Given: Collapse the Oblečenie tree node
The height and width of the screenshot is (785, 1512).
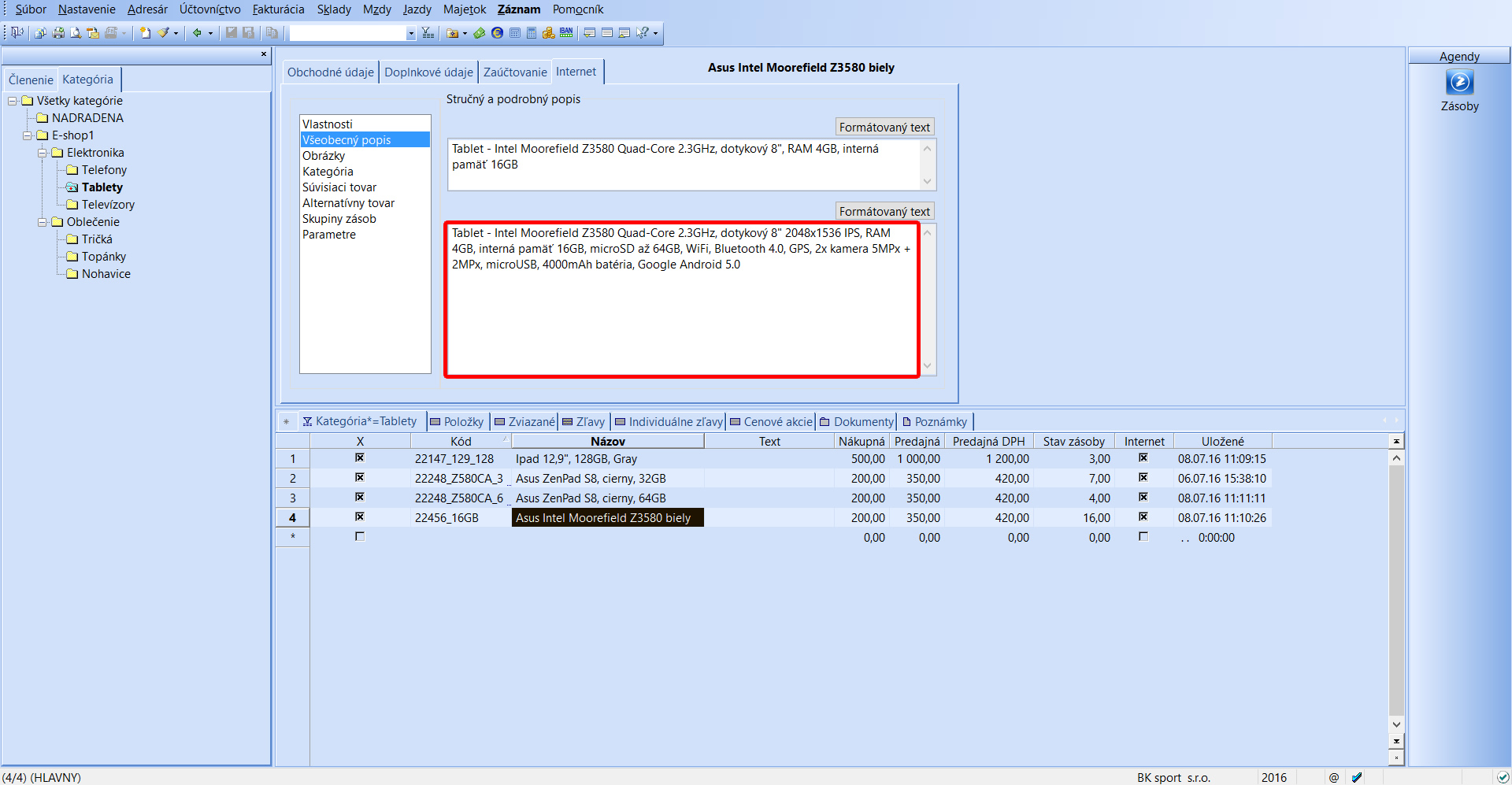Looking at the screenshot, I should (43, 222).
